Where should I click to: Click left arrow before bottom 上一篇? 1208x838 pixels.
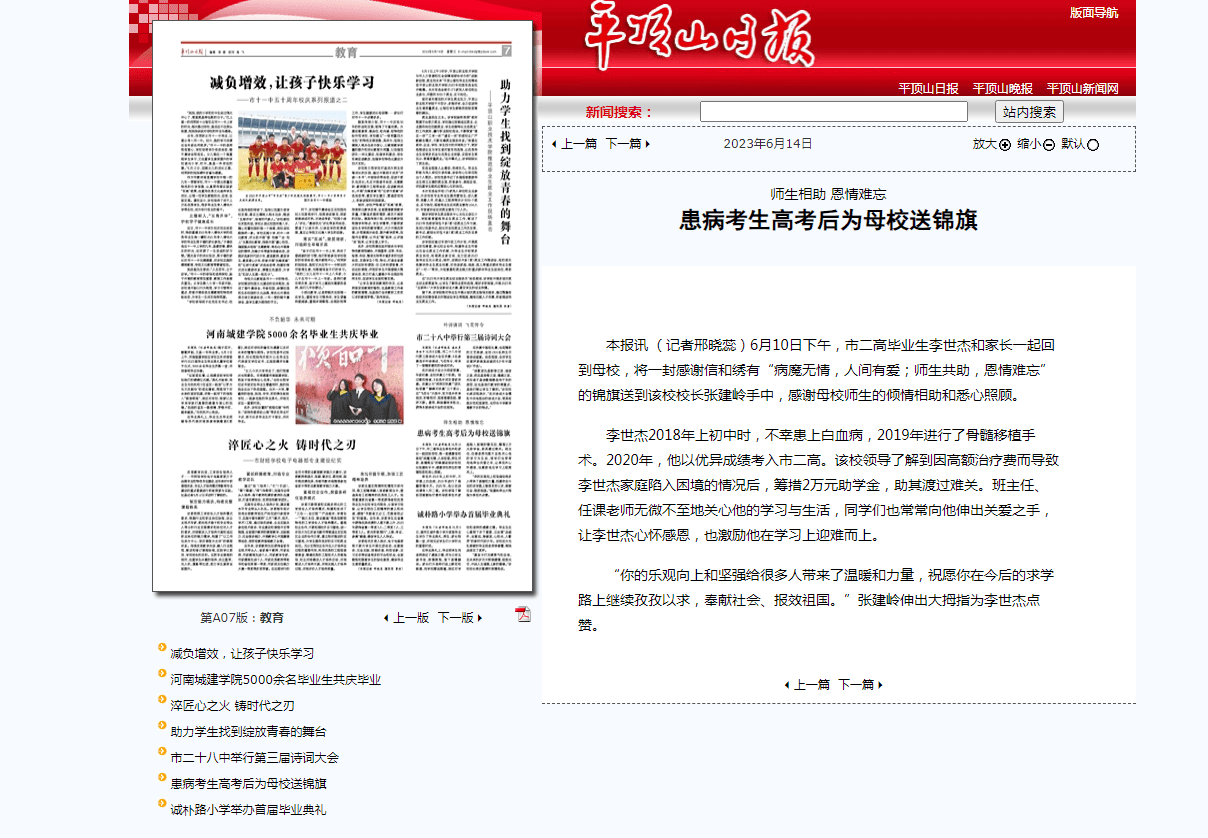787,685
